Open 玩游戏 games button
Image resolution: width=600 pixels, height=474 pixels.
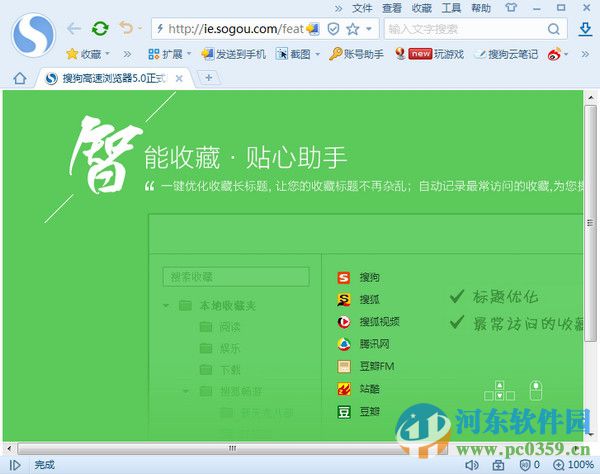[430, 54]
